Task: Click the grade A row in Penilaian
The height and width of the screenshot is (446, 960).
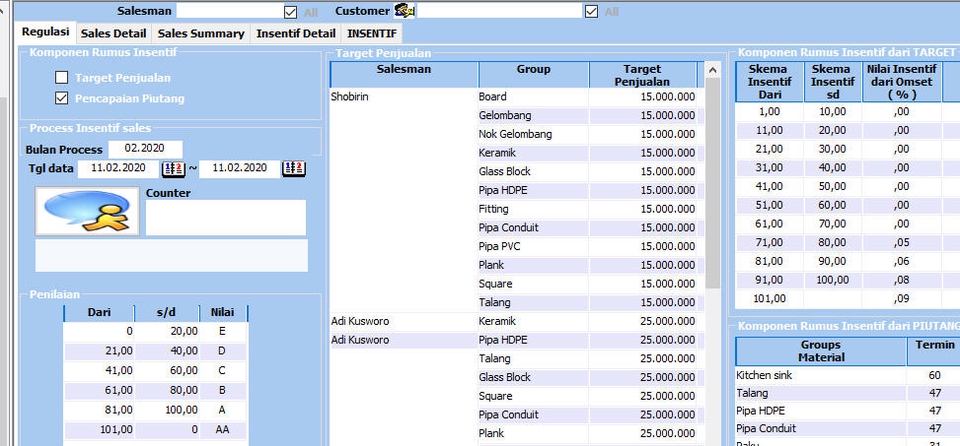Action: 156,410
